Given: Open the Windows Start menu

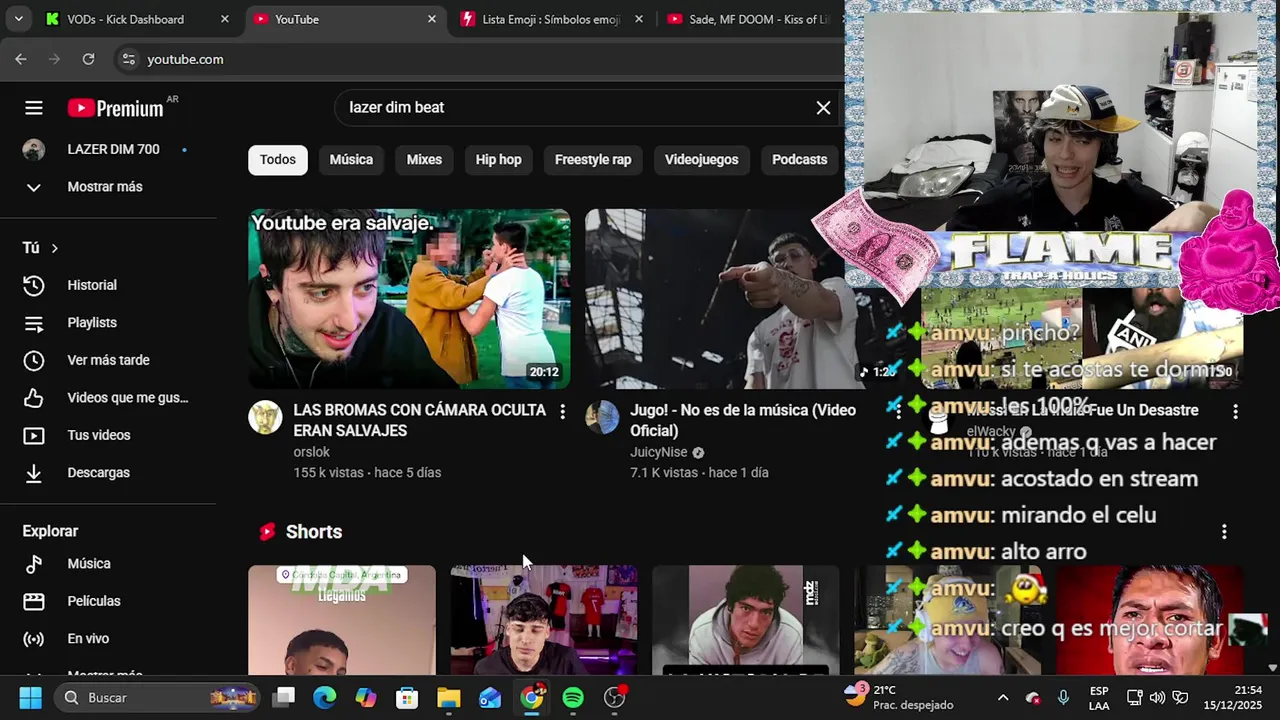Looking at the screenshot, I should (x=30, y=698).
